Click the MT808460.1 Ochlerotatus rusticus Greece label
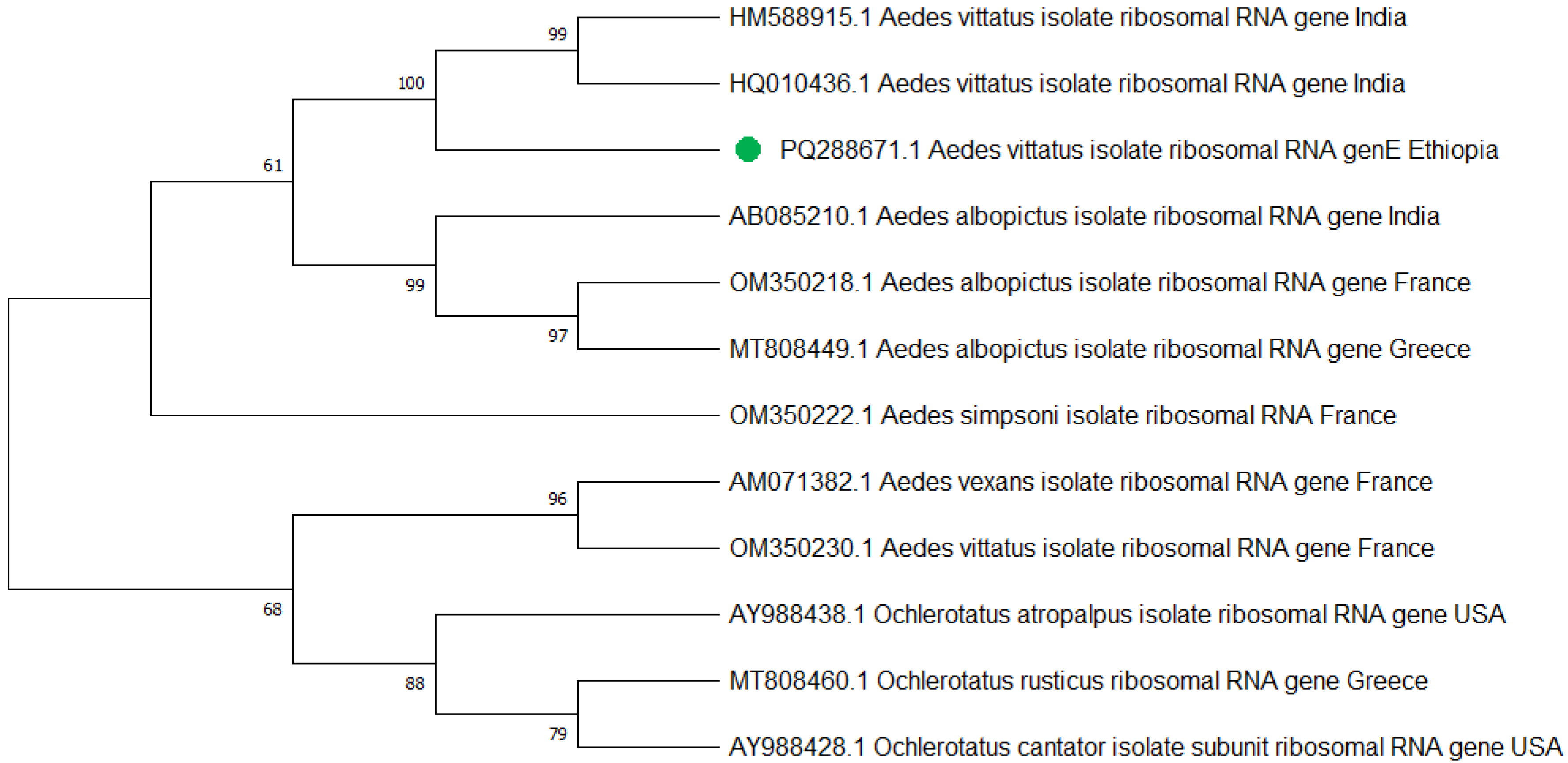 (1078, 681)
